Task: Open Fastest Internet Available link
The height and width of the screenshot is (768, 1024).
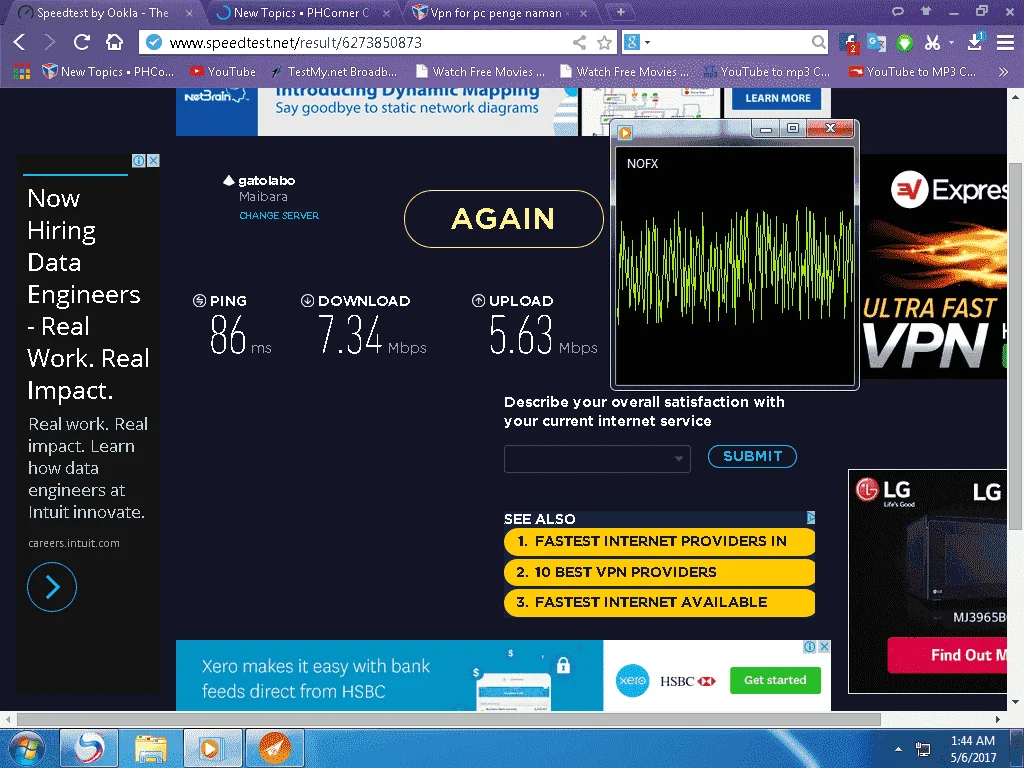Action: click(659, 602)
